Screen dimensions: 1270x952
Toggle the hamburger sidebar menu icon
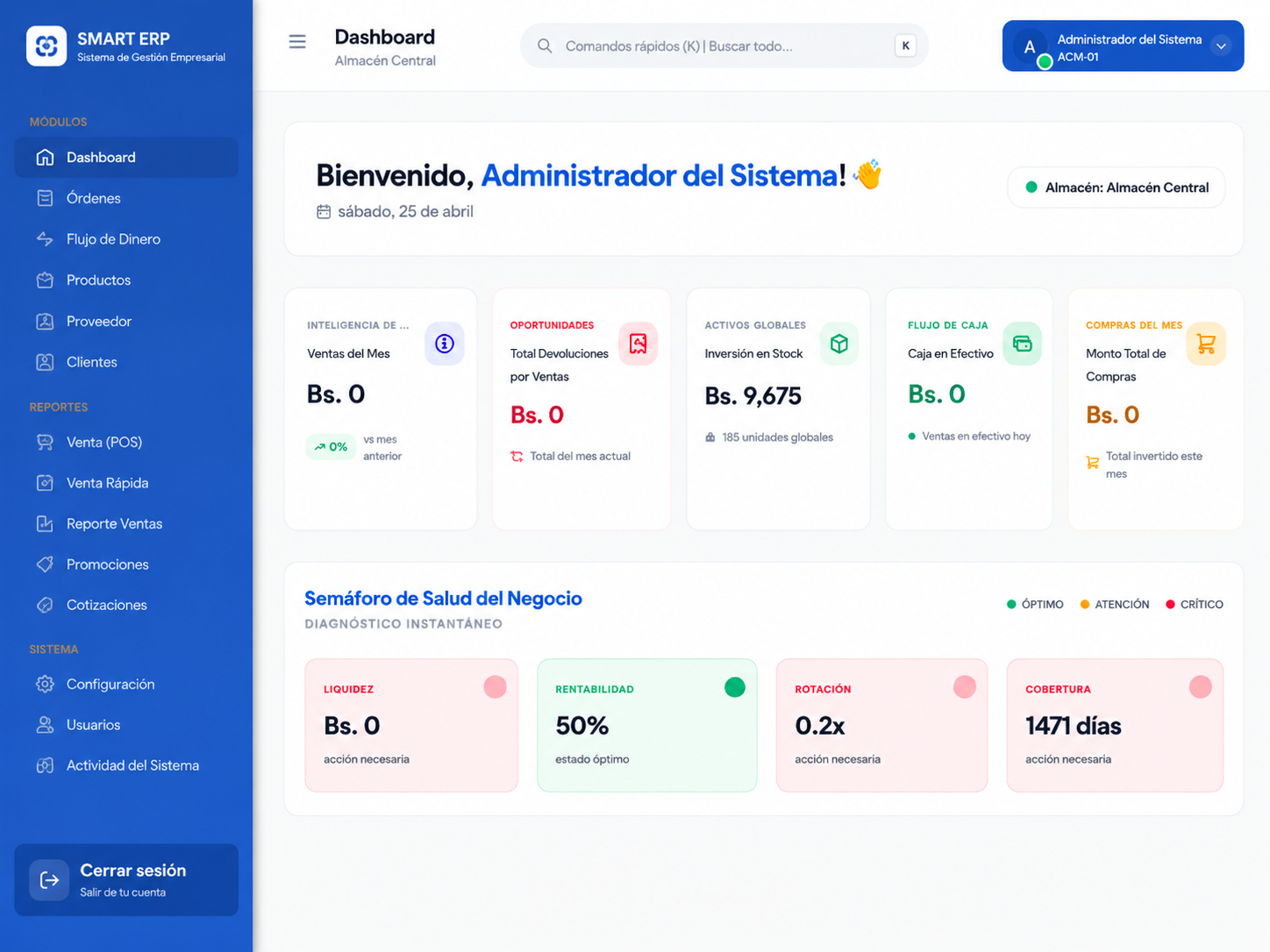[x=297, y=42]
